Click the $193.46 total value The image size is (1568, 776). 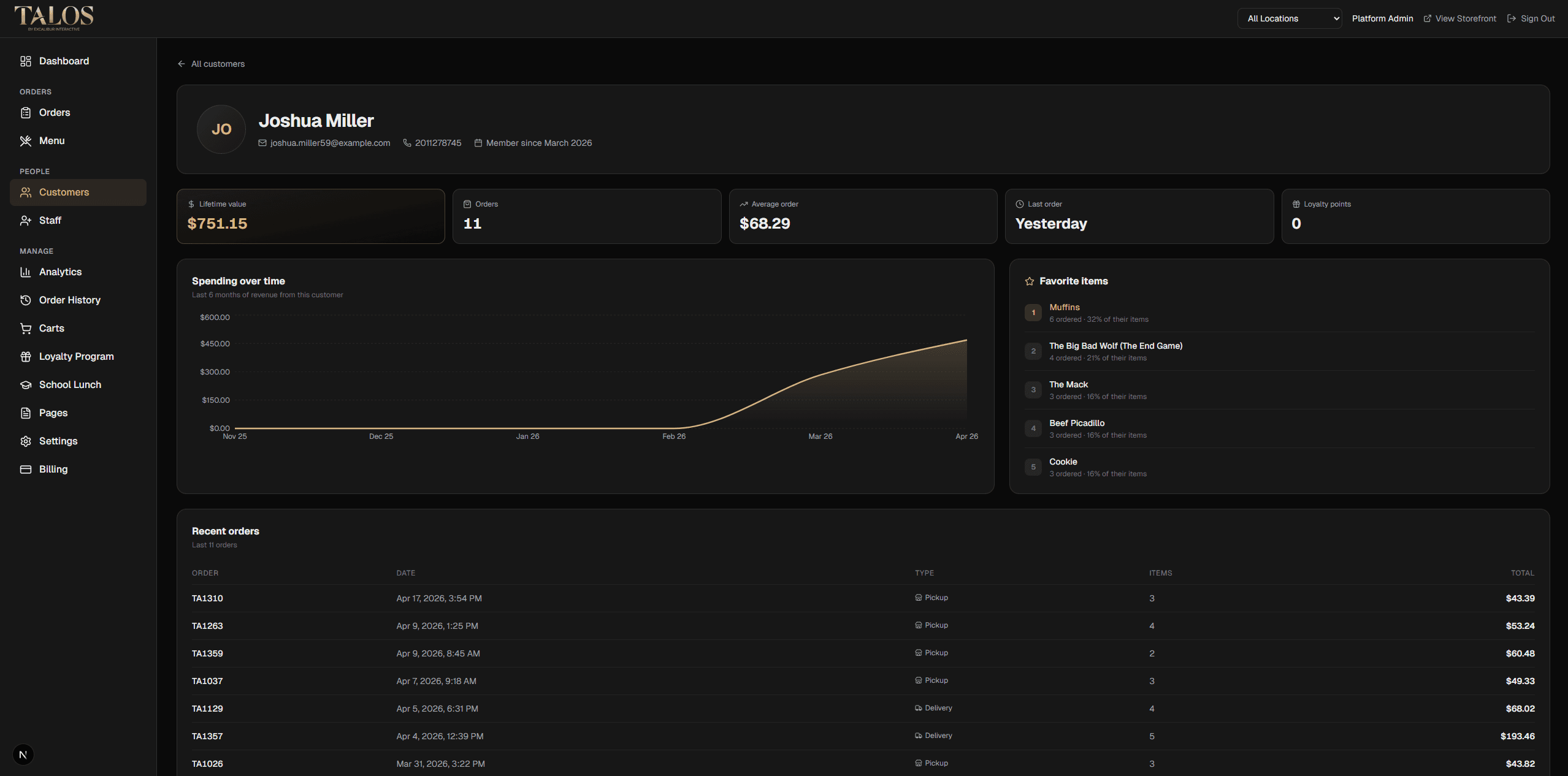coord(1517,736)
